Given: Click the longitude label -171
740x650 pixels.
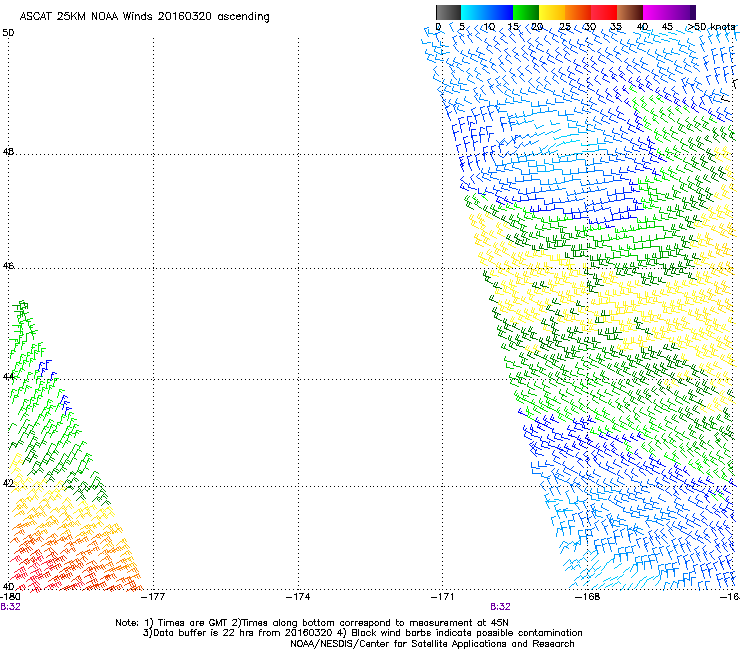Looking at the screenshot, I should (x=443, y=597).
